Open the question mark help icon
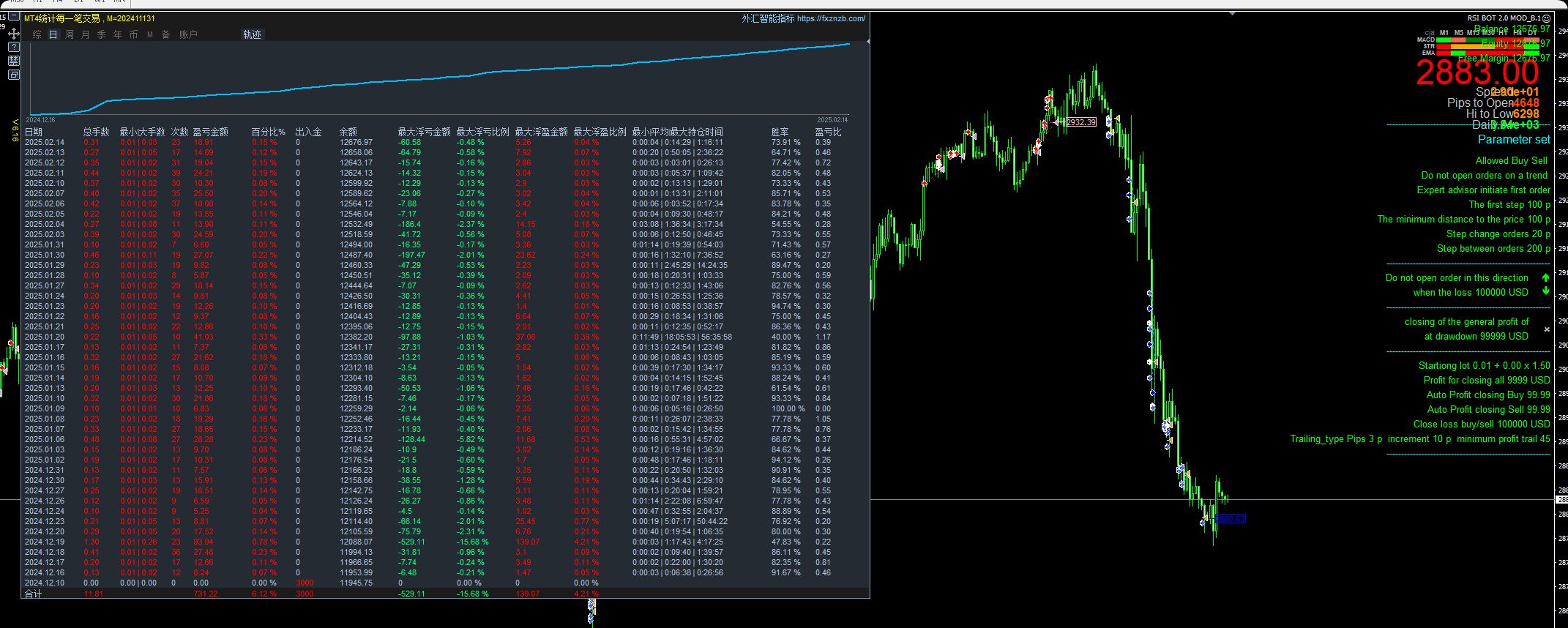 pyautogui.click(x=14, y=47)
